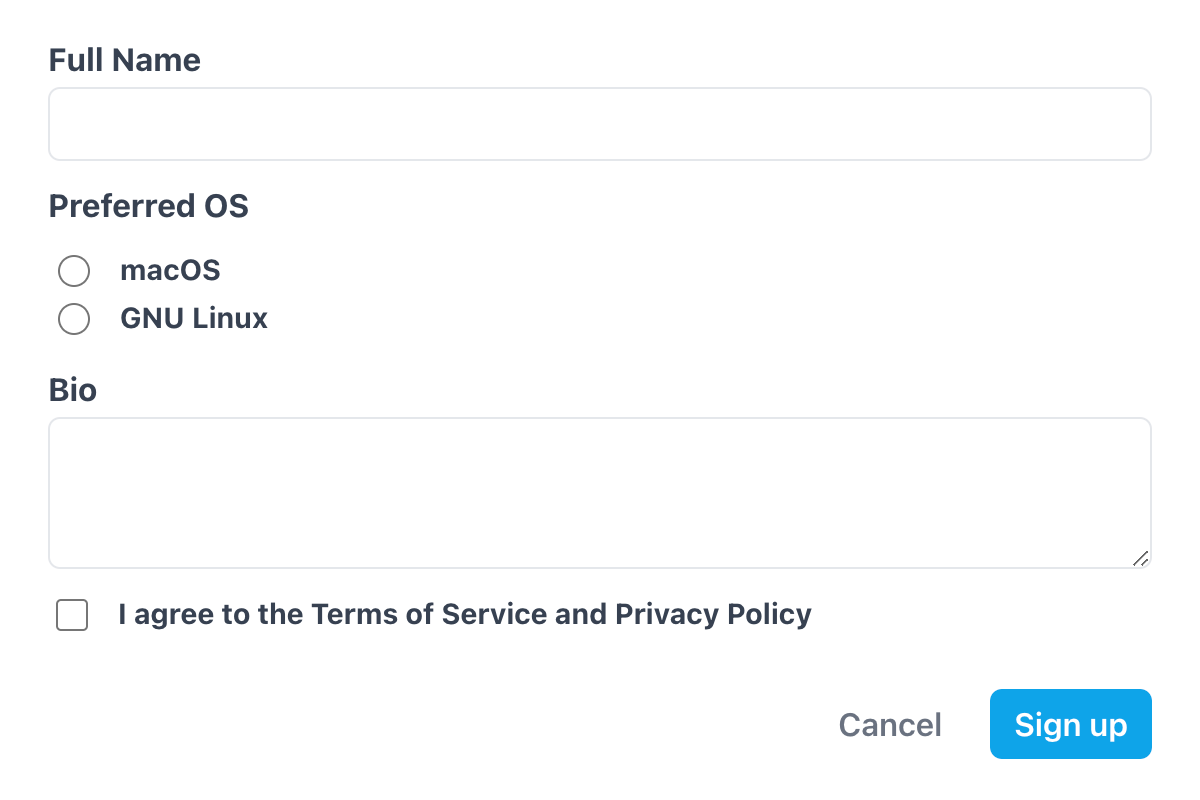
Task: Click the 'Bio' field label
Action: point(73,389)
